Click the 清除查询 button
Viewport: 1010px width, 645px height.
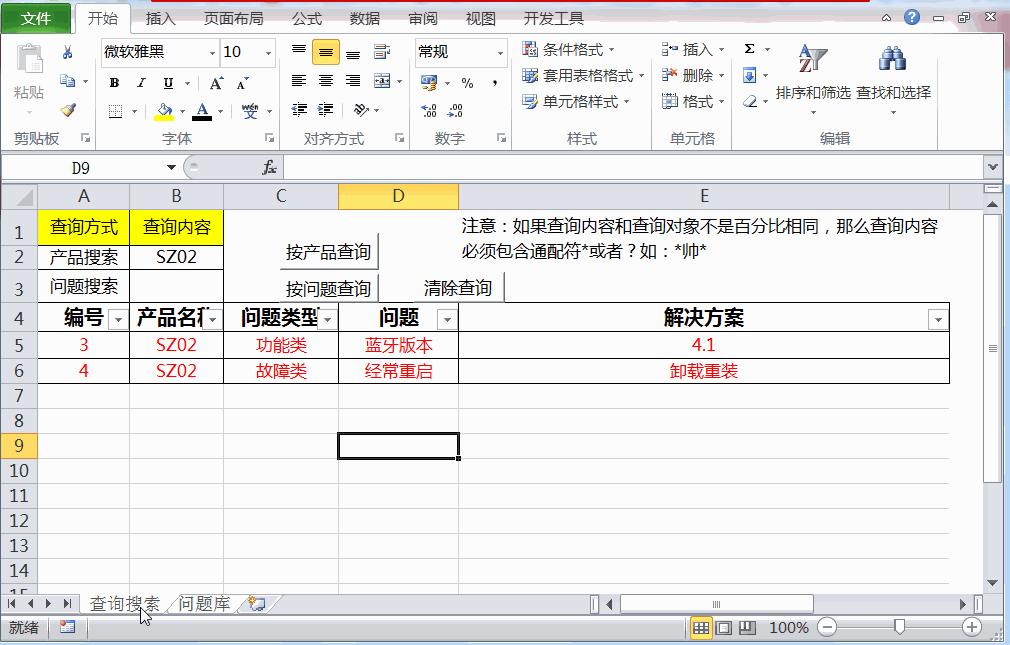point(456,288)
